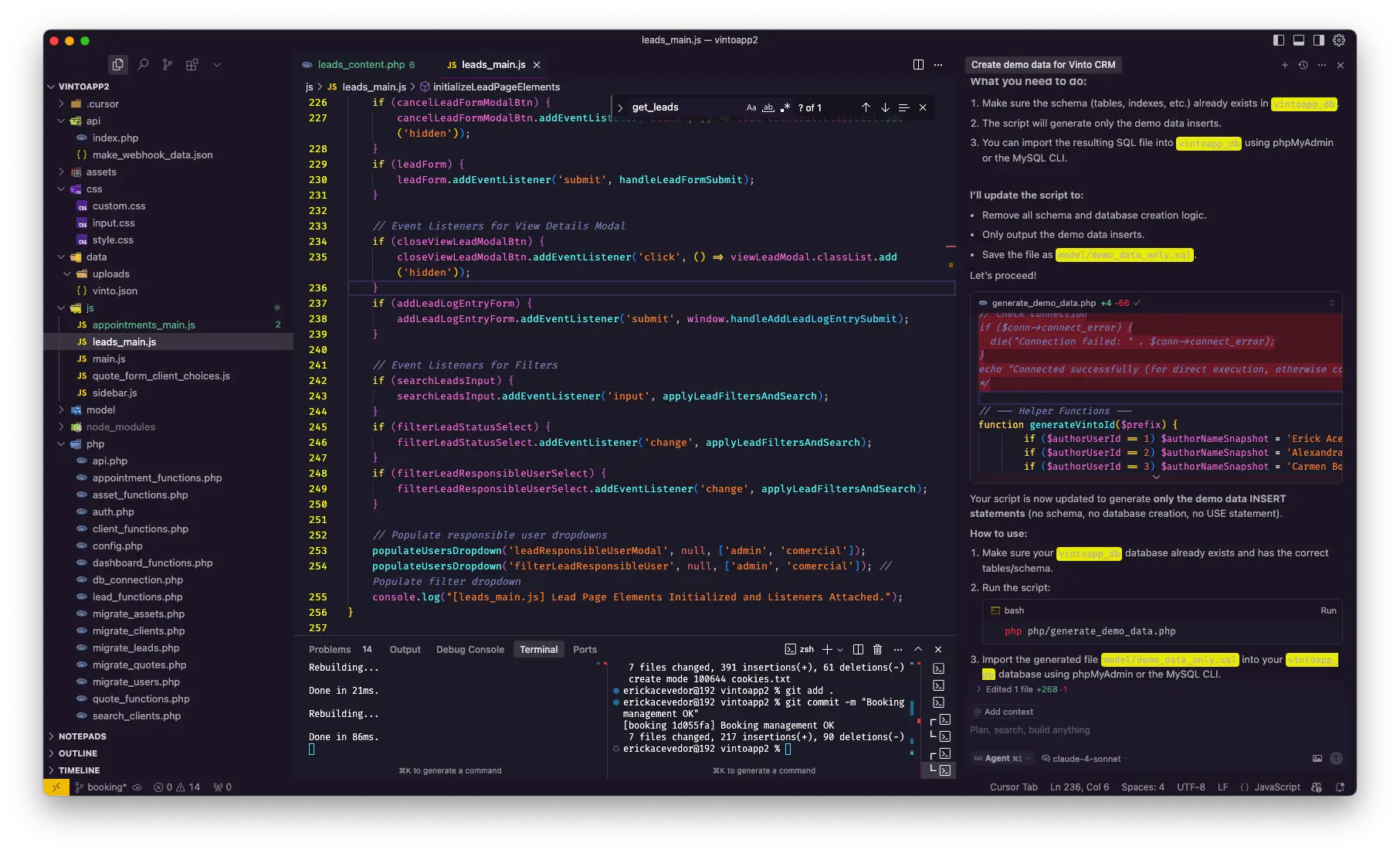The height and width of the screenshot is (853, 1400).
Task: Click the Find in Selection icon
Action: 903,107
